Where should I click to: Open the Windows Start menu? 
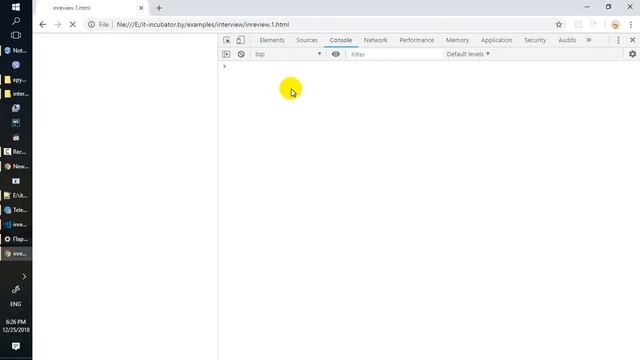pyautogui.click(x=16, y=7)
